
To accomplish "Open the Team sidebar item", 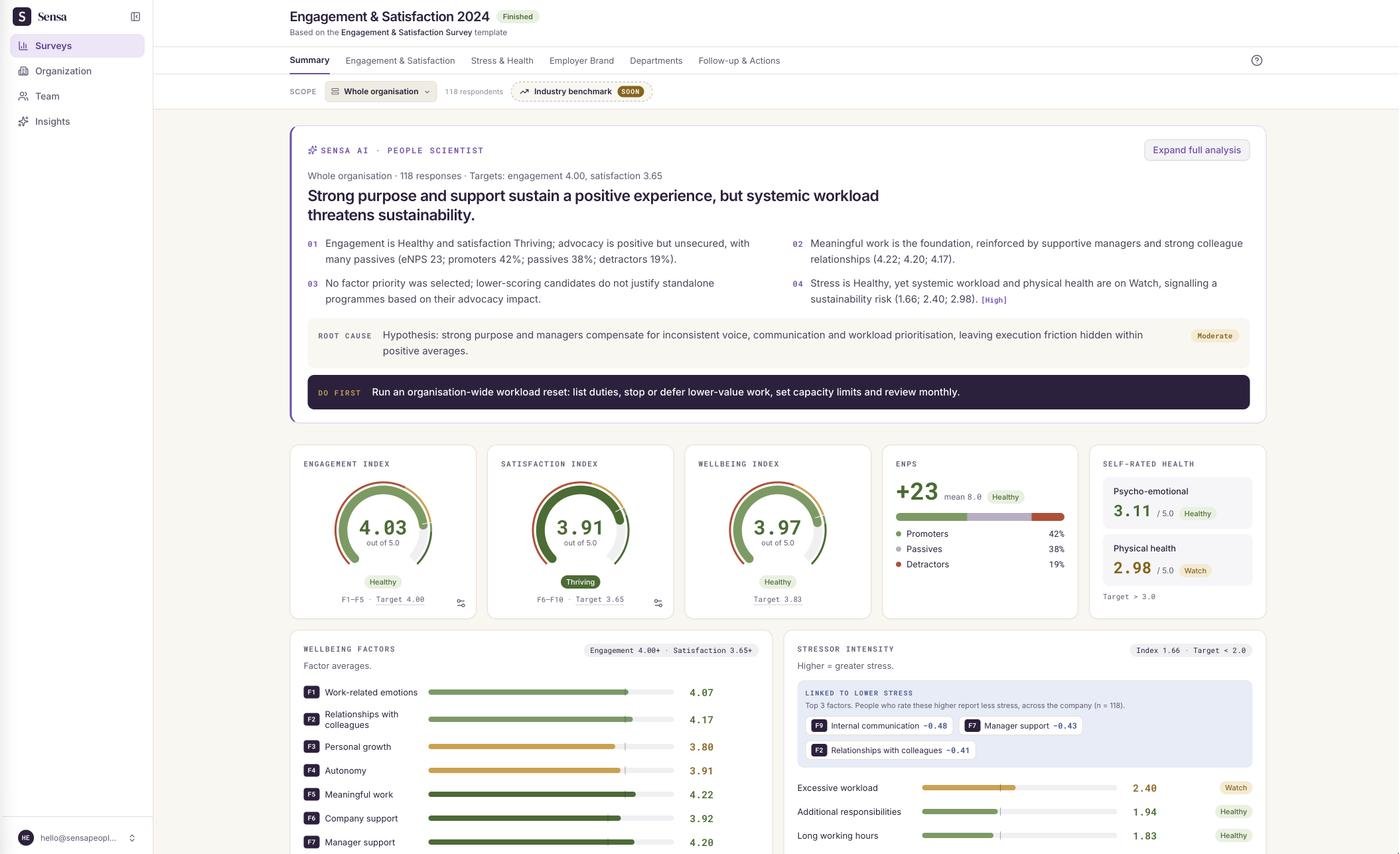I will [77, 96].
